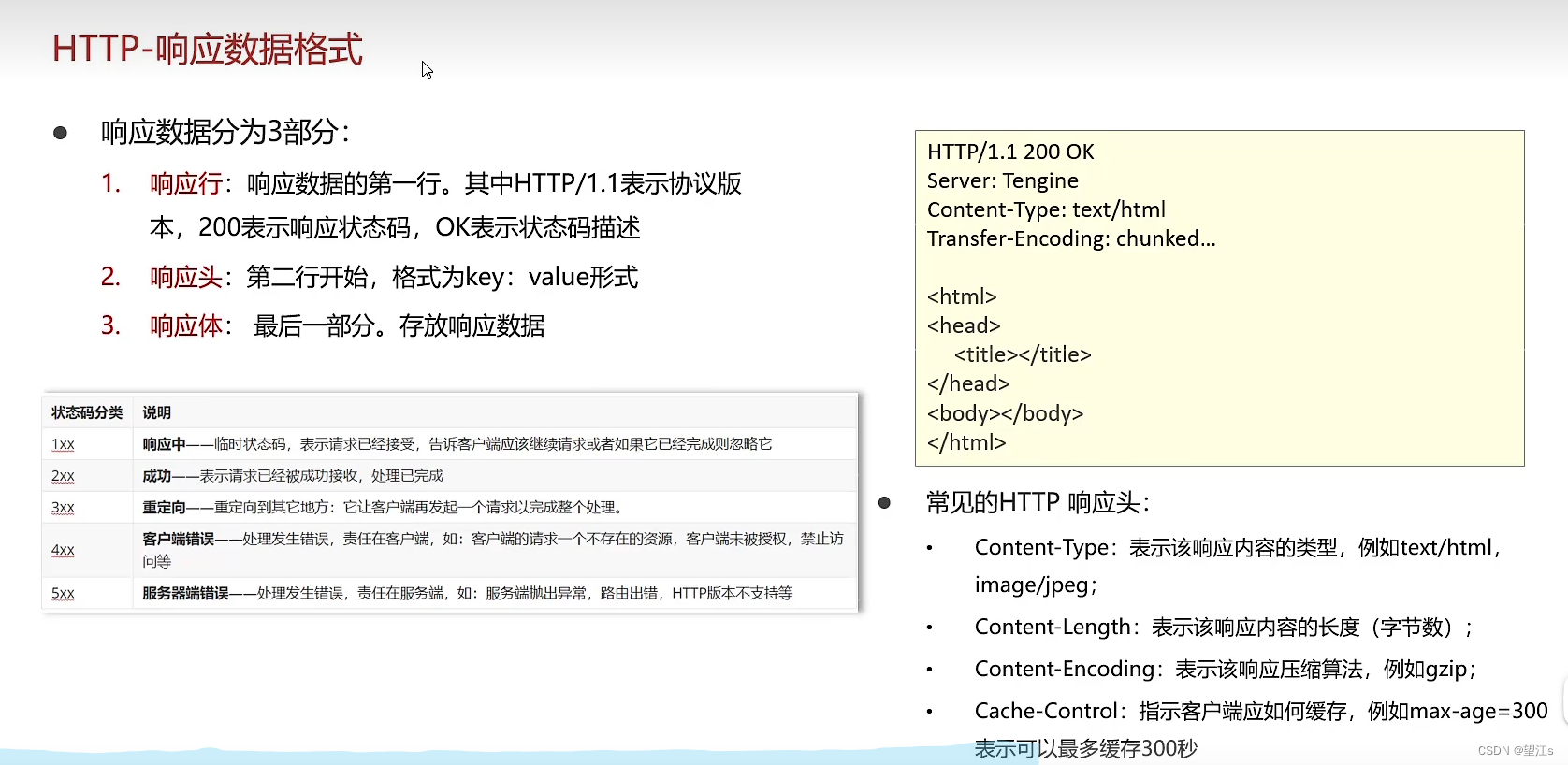The width and height of the screenshot is (1568, 765).
Task: Click the '<title></title>' line
Action: pyautogui.click(x=1023, y=354)
